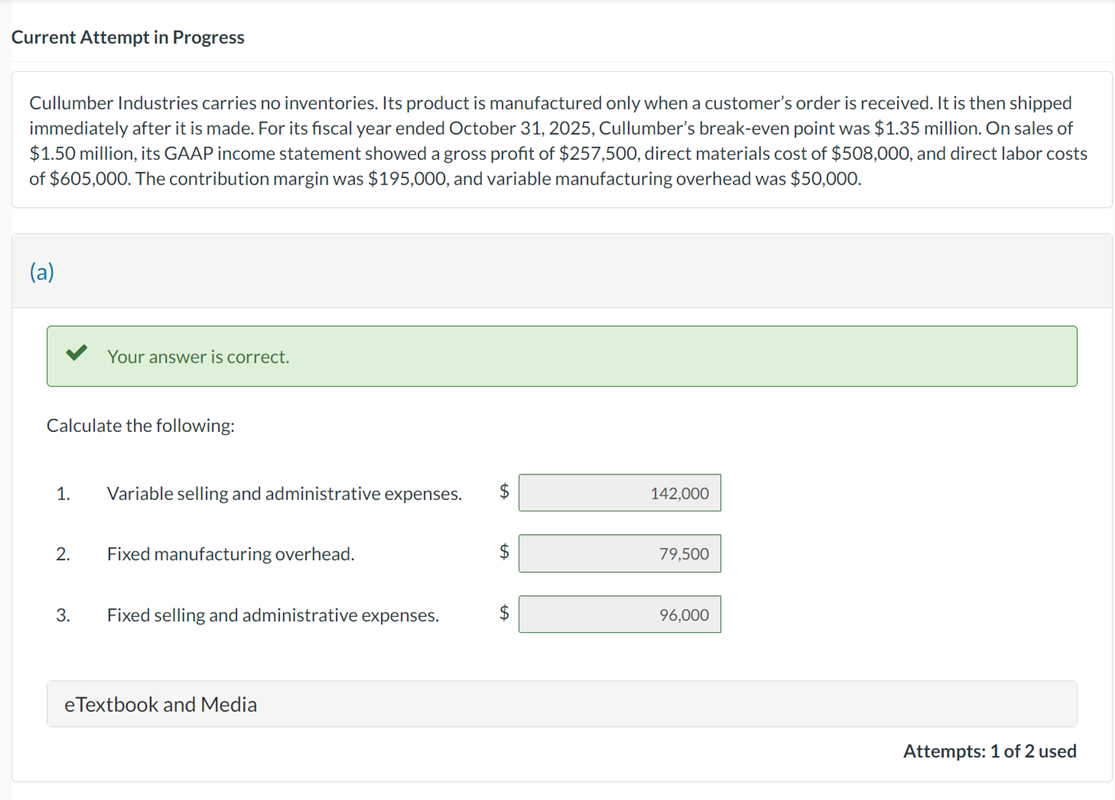Click the "Your answer is correct." message
Viewport: 1115px width, 800px height.
coord(198,357)
